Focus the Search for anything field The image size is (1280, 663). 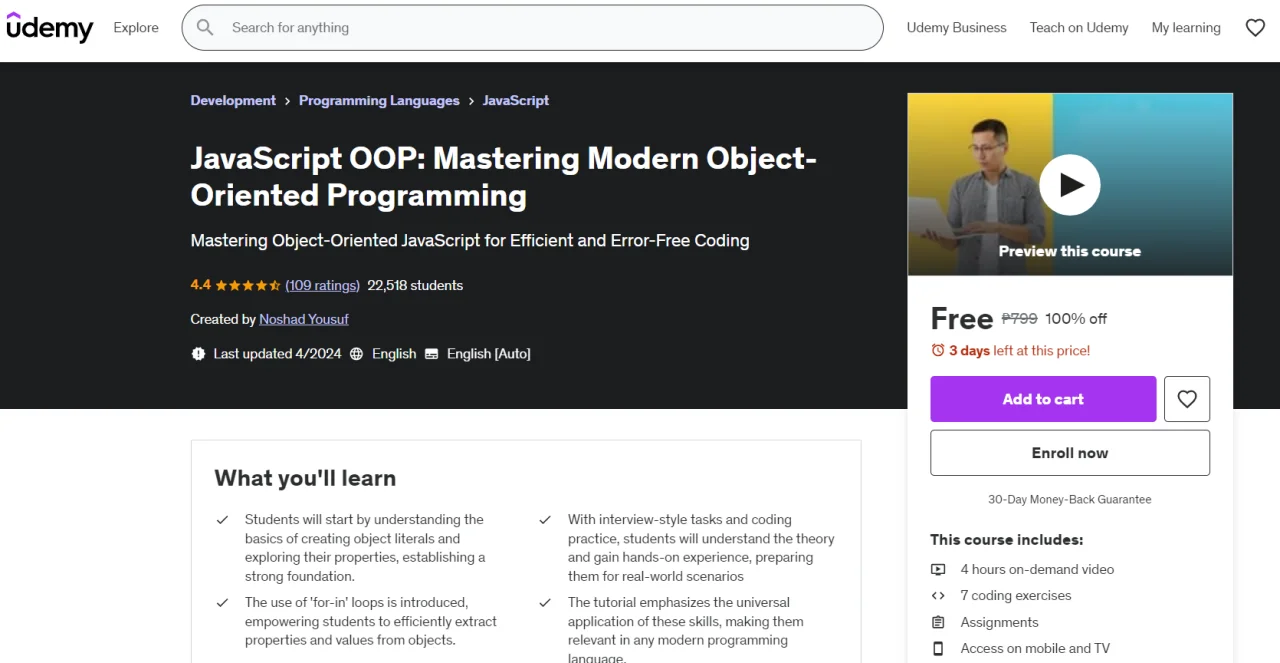[532, 28]
